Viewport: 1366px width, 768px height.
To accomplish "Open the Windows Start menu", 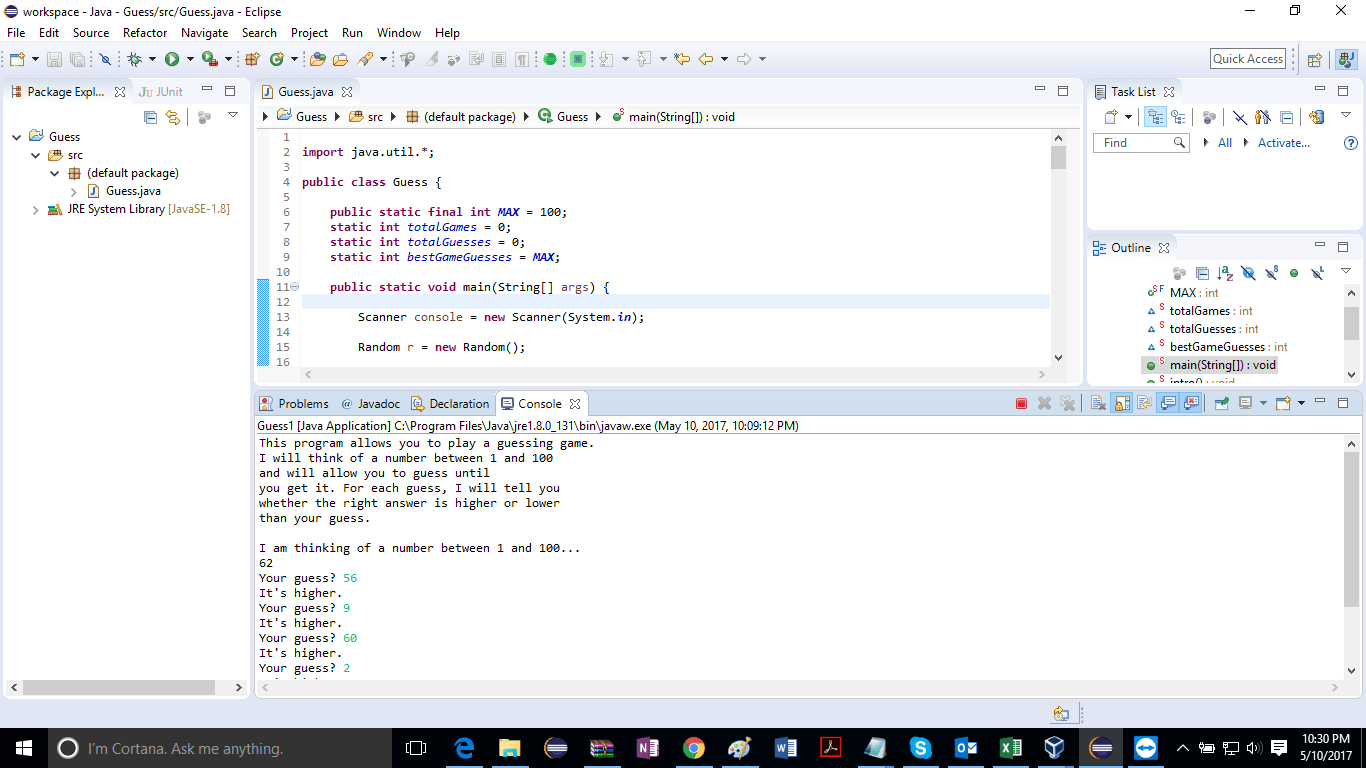I will [24, 748].
